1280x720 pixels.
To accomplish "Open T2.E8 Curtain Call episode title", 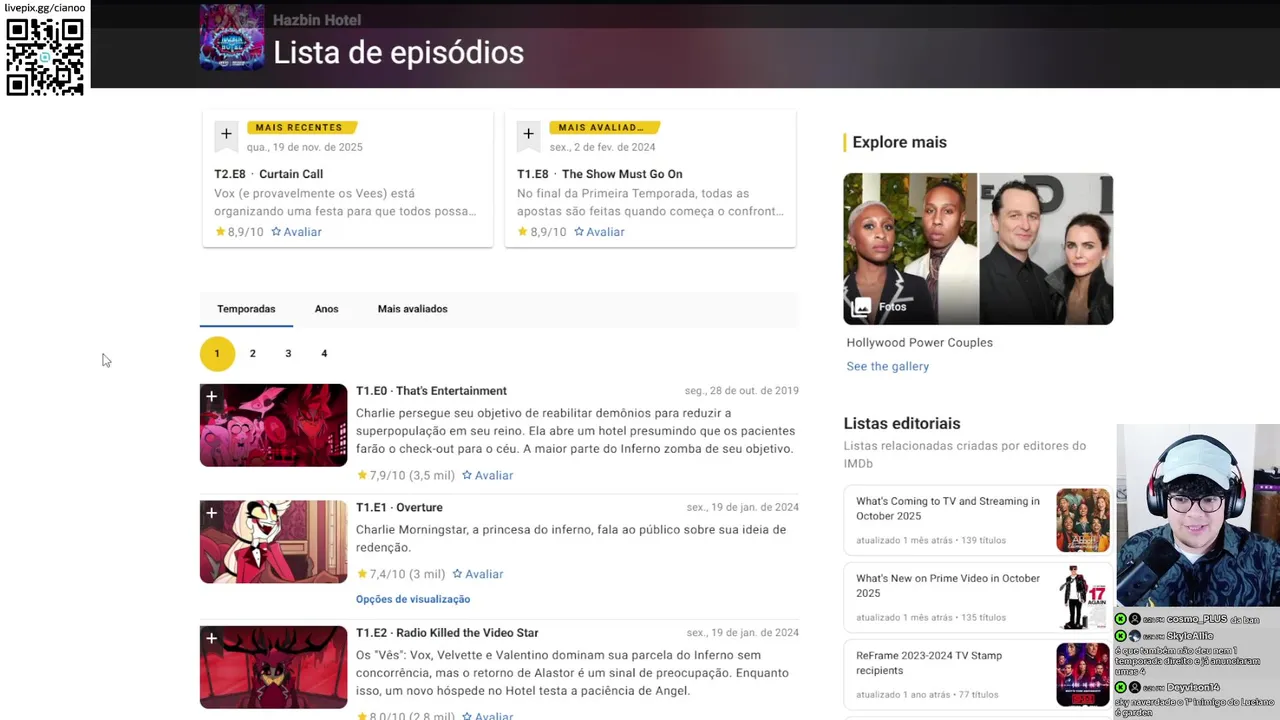I will pos(268,174).
